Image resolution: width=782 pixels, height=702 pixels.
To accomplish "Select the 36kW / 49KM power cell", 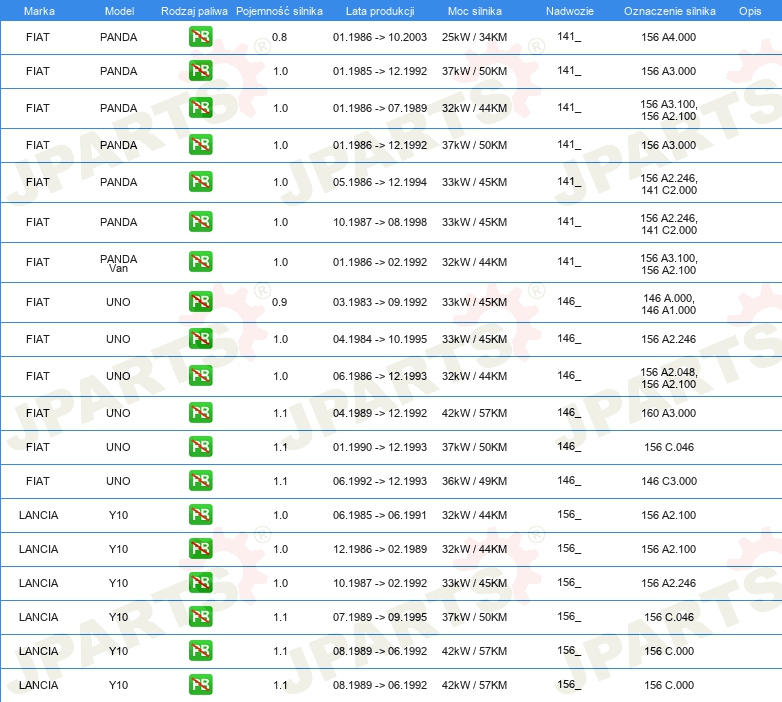I will click(x=474, y=481).
